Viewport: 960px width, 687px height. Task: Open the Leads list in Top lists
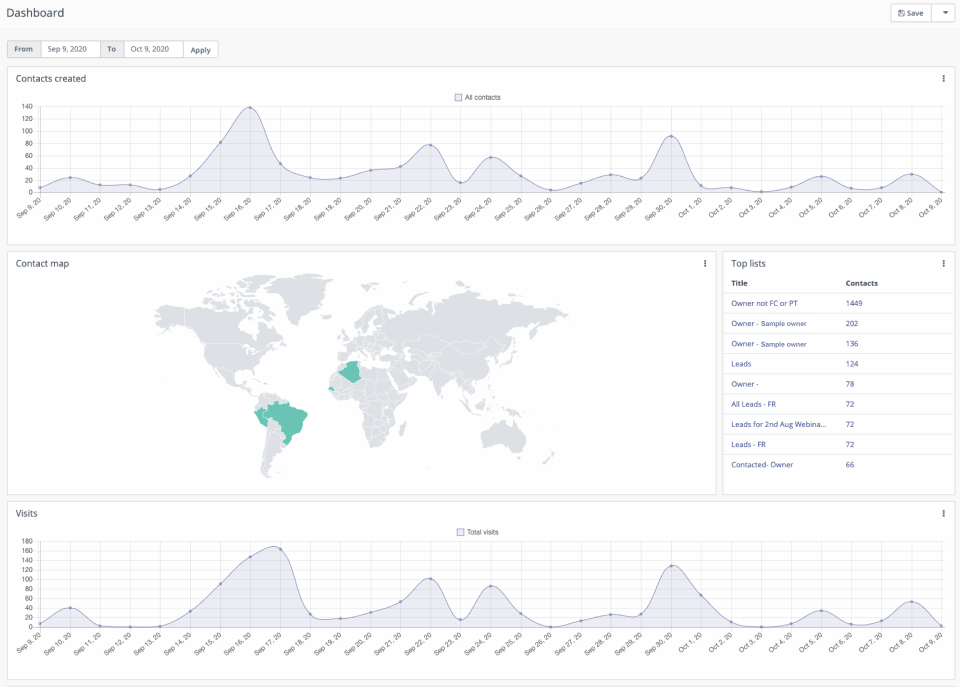tap(739, 363)
